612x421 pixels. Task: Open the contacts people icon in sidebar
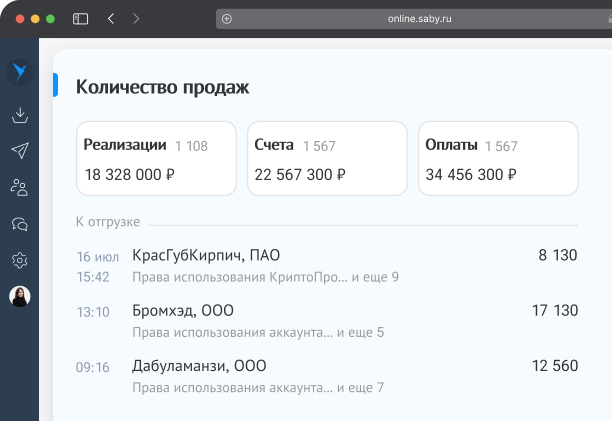tap(19, 187)
